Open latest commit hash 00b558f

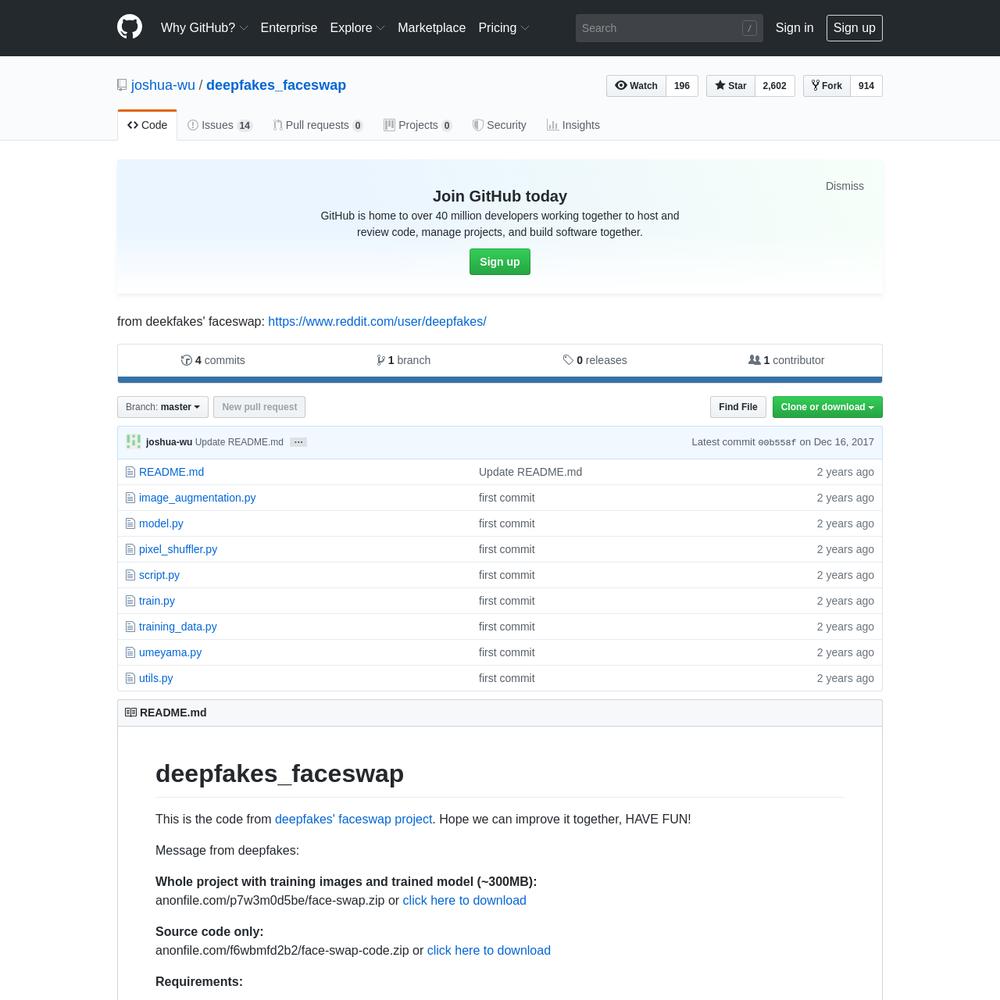[x=777, y=442]
